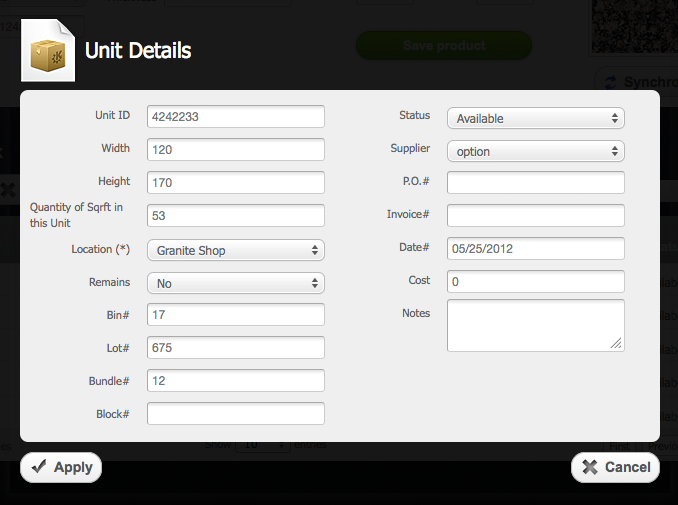The image size is (678, 505).
Task: Focus the Invoice# input field
Action: tap(535, 216)
